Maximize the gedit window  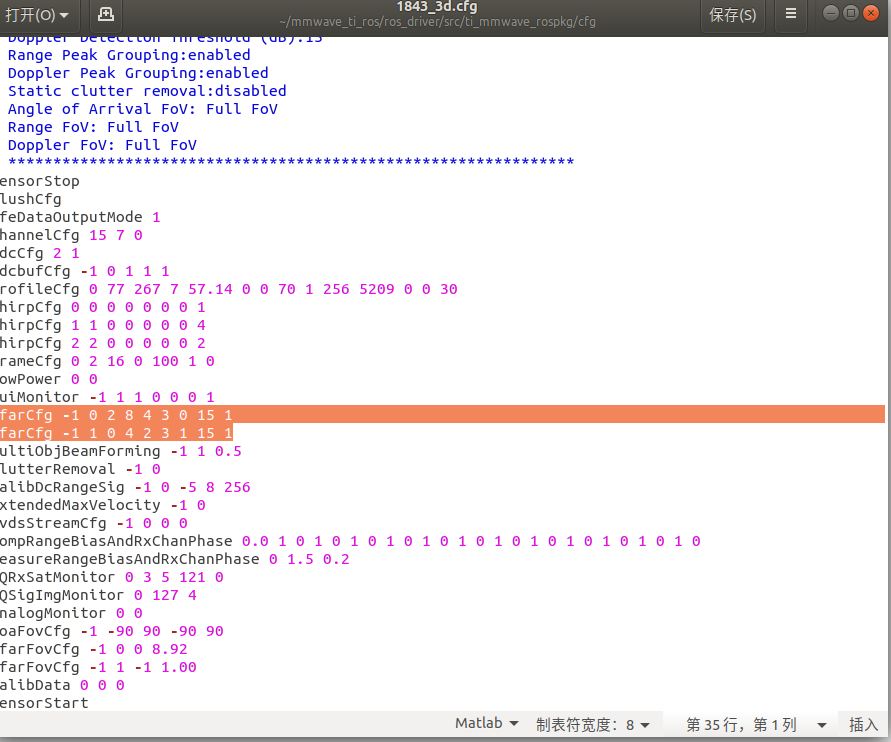coord(851,12)
